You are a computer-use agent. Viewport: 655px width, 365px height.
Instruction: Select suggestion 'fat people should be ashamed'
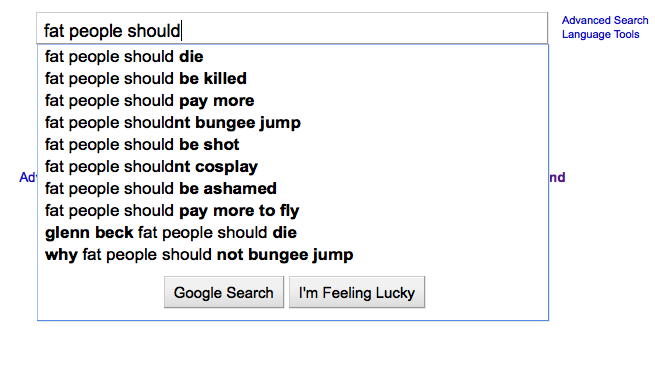click(x=292, y=189)
